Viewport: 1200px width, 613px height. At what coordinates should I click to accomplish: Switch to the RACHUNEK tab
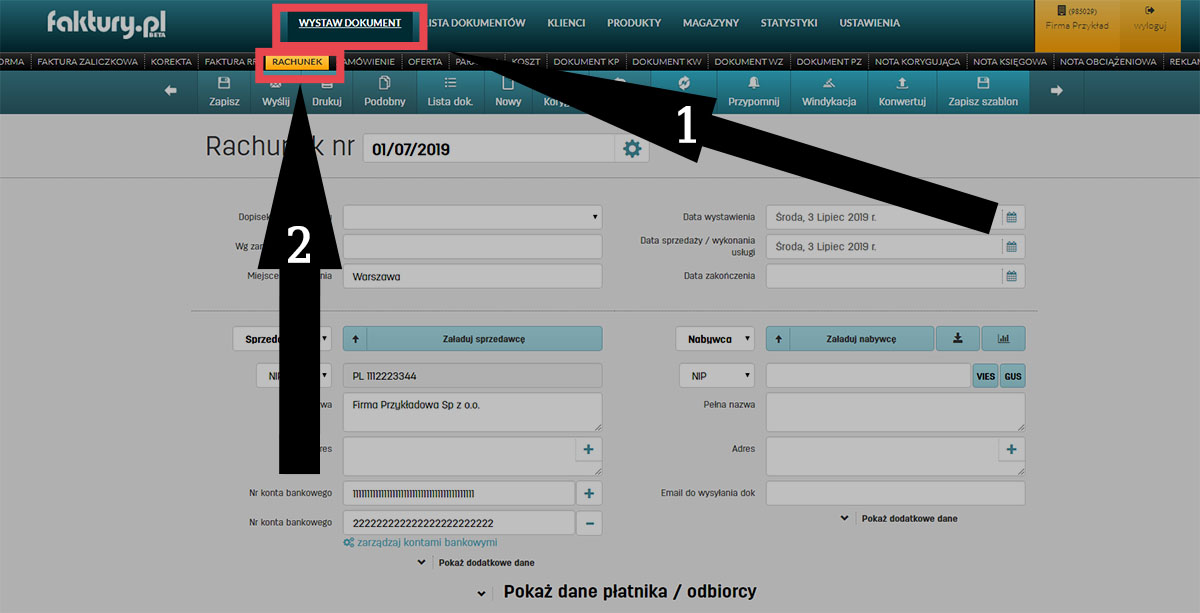pos(297,61)
